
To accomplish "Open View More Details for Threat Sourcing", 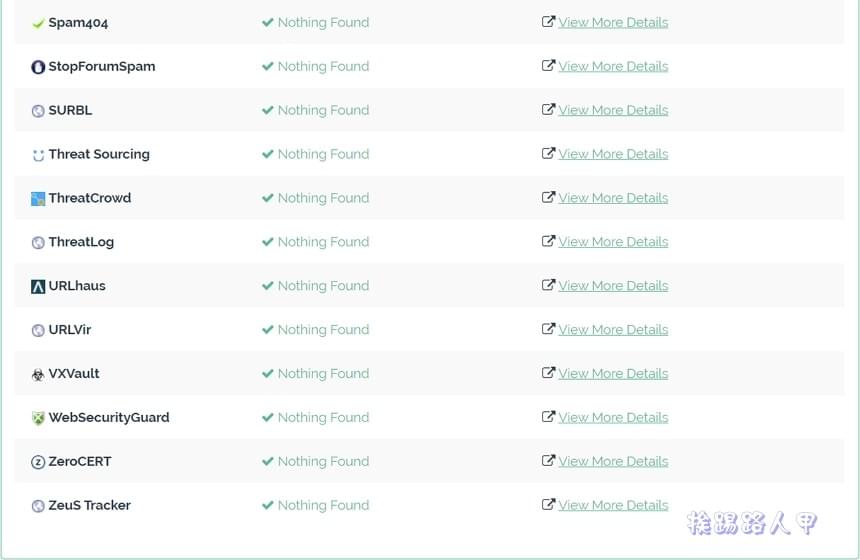I will pos(613,154).
